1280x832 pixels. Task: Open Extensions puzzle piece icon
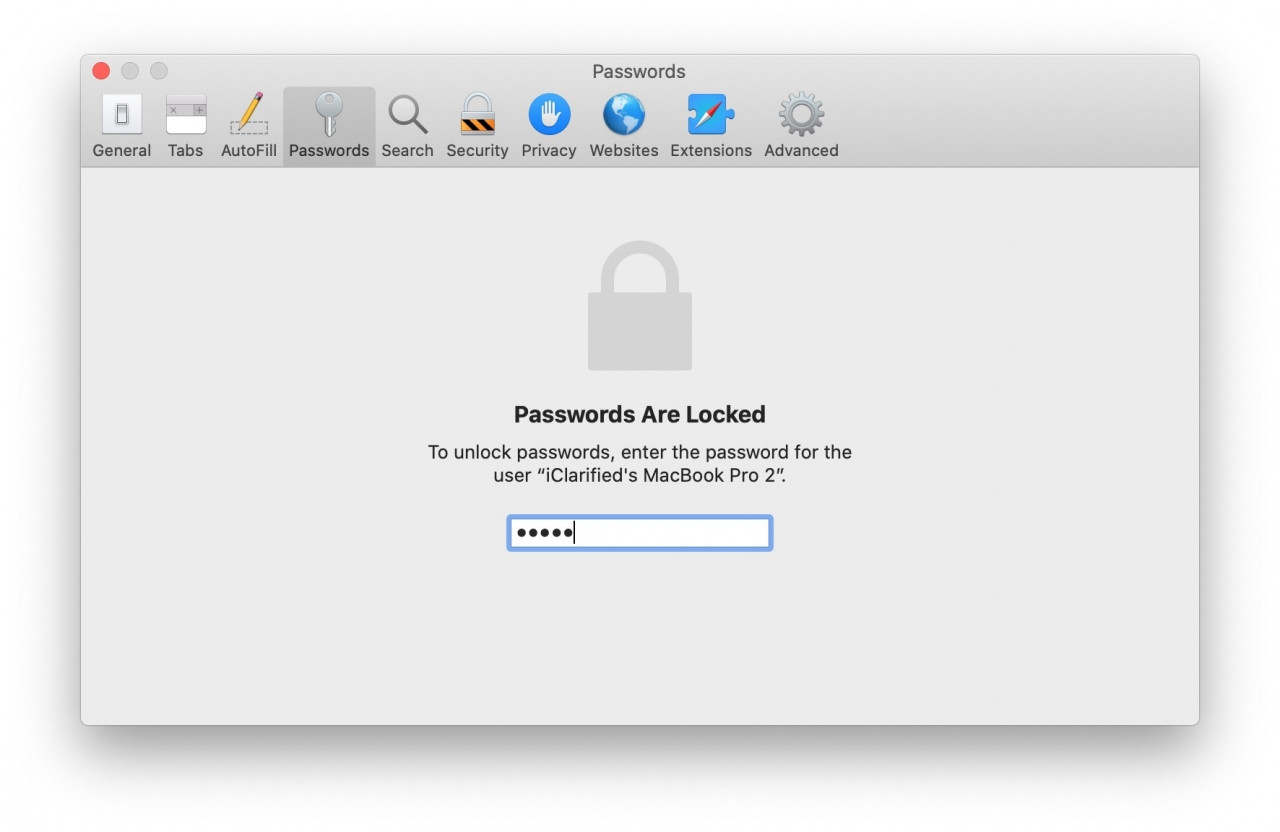point(711,115)
